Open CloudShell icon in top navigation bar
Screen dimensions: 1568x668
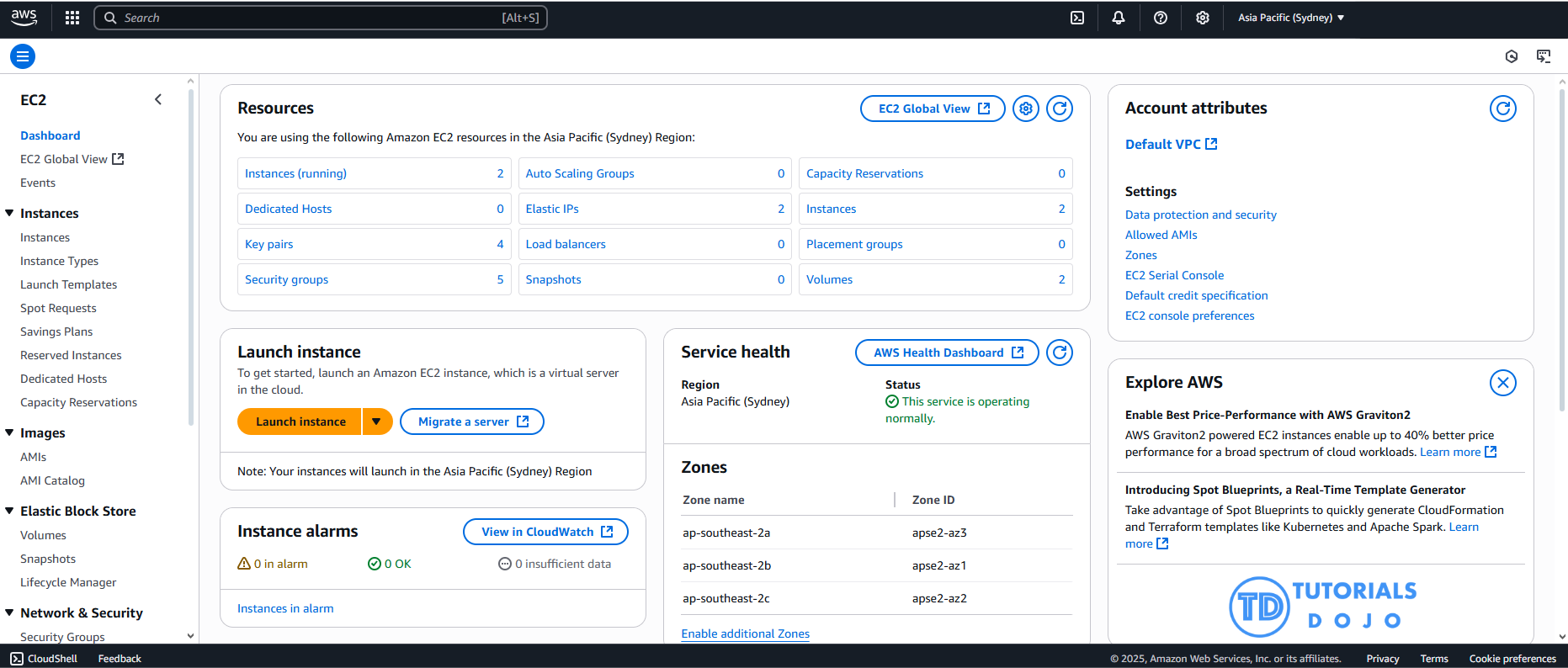tap(1077, 18)
